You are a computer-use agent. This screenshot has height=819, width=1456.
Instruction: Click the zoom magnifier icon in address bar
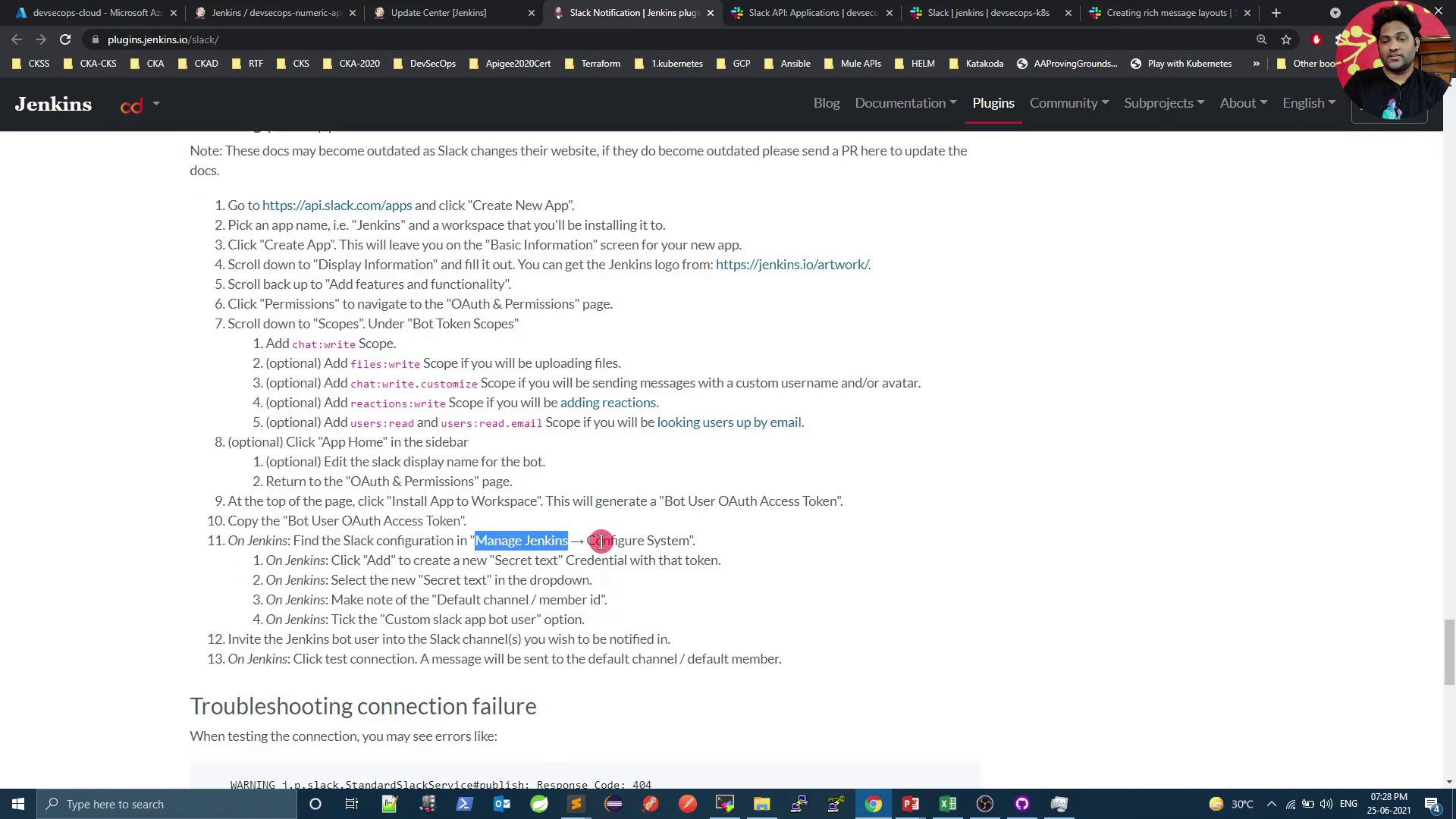[1262, 39]
